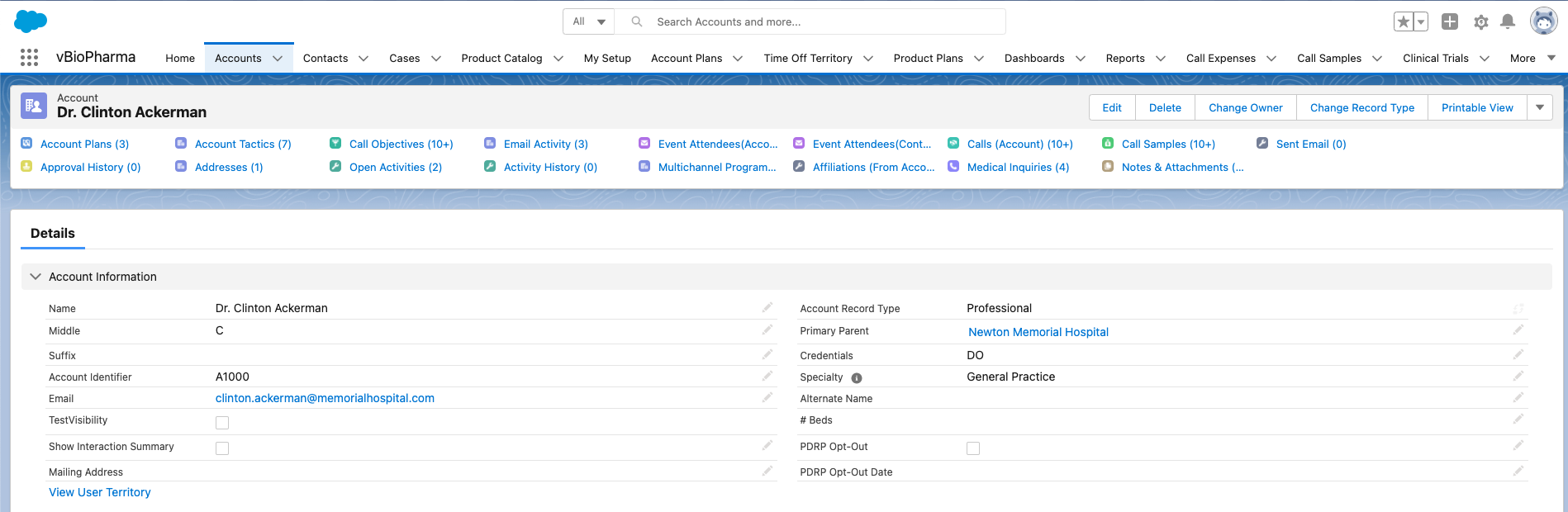
Task: Click the Specialty field info icon
Action: 857,378
